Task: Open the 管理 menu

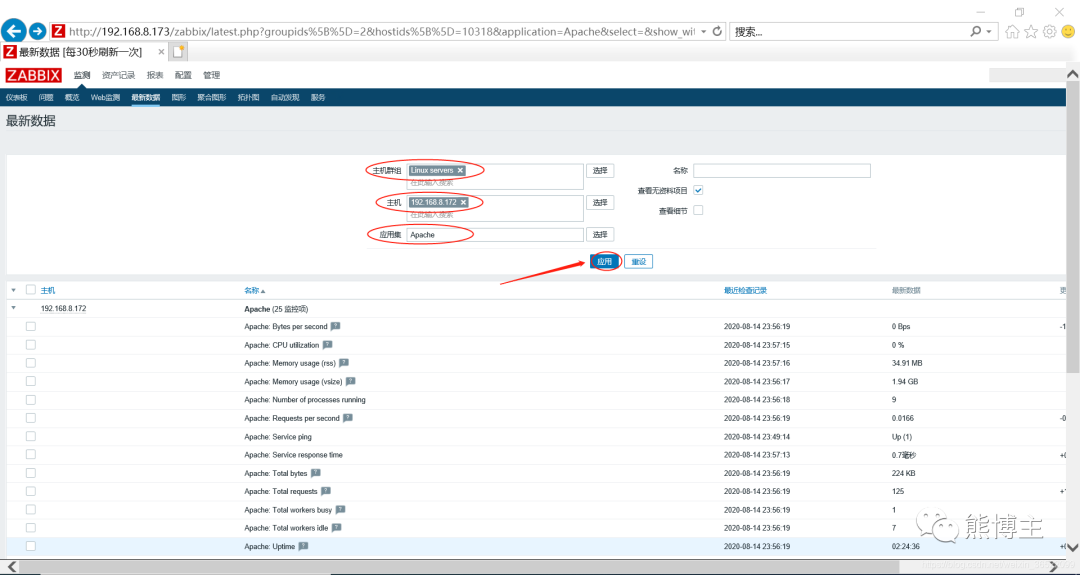Action: pos(211,75)
